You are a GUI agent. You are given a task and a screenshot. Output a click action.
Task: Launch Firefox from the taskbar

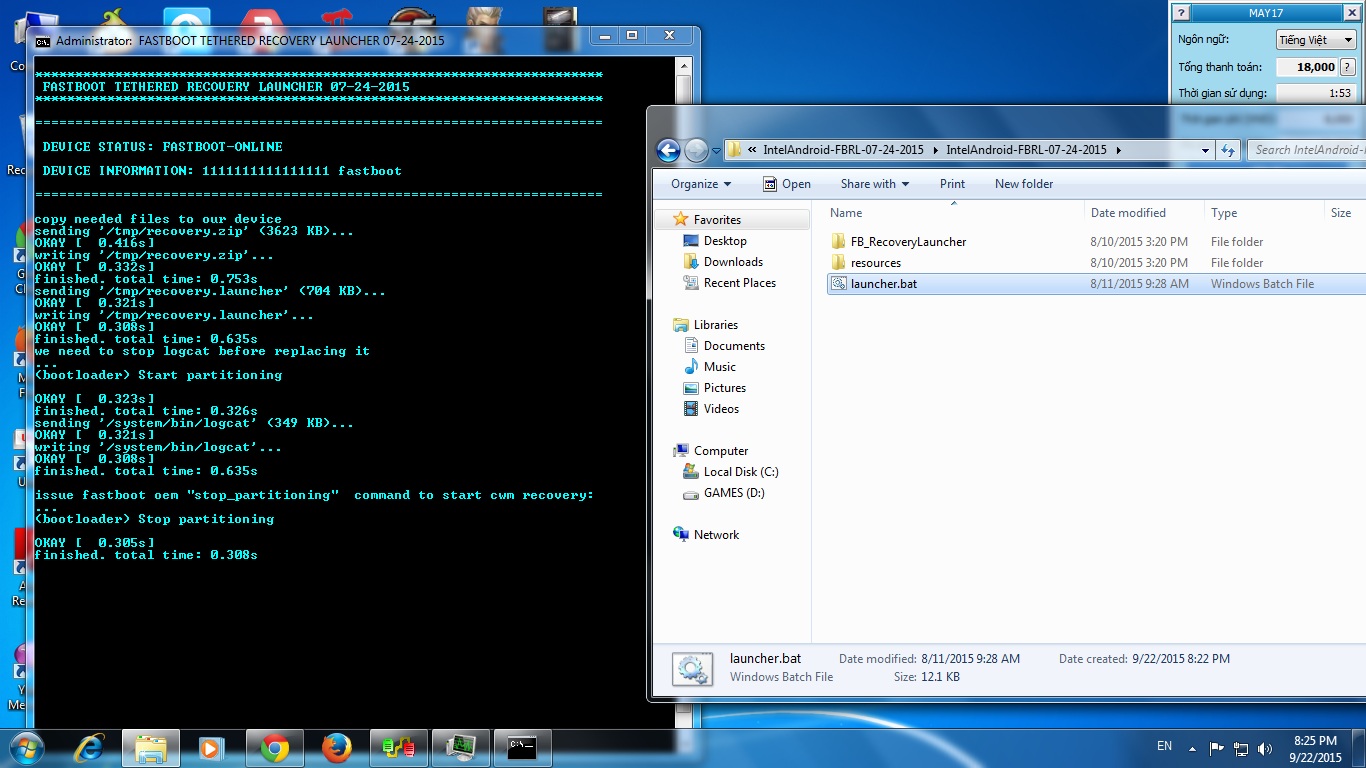pyautogui.click(x=337, y=747)
